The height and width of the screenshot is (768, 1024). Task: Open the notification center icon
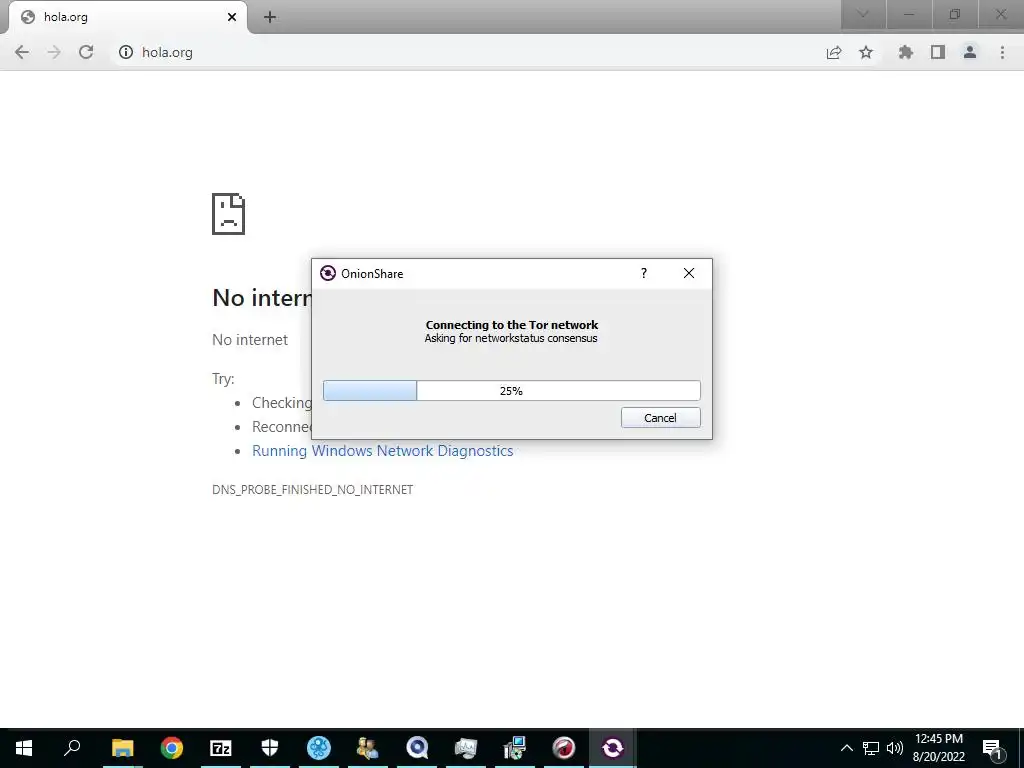[x=993, y=748]
